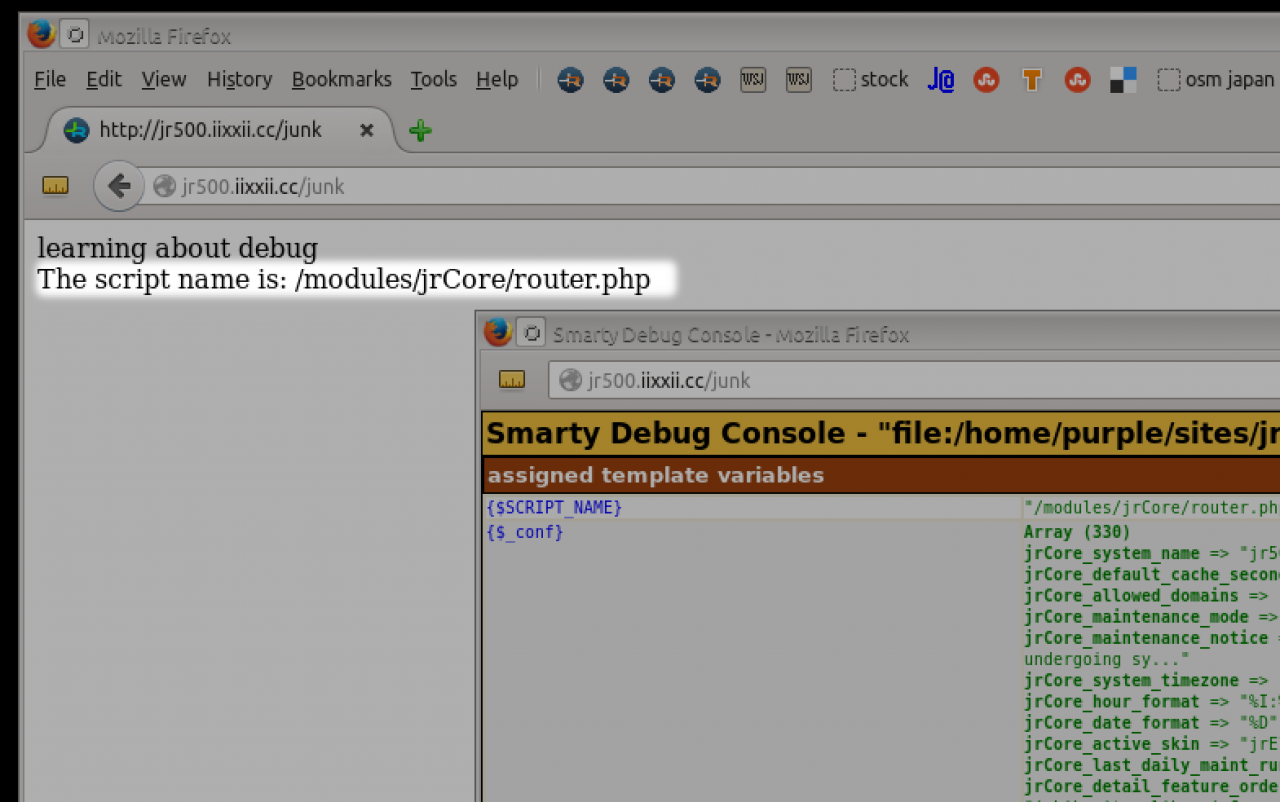Open the orange T bookmark icon

pyautogui.click(x=1032, y=80)
